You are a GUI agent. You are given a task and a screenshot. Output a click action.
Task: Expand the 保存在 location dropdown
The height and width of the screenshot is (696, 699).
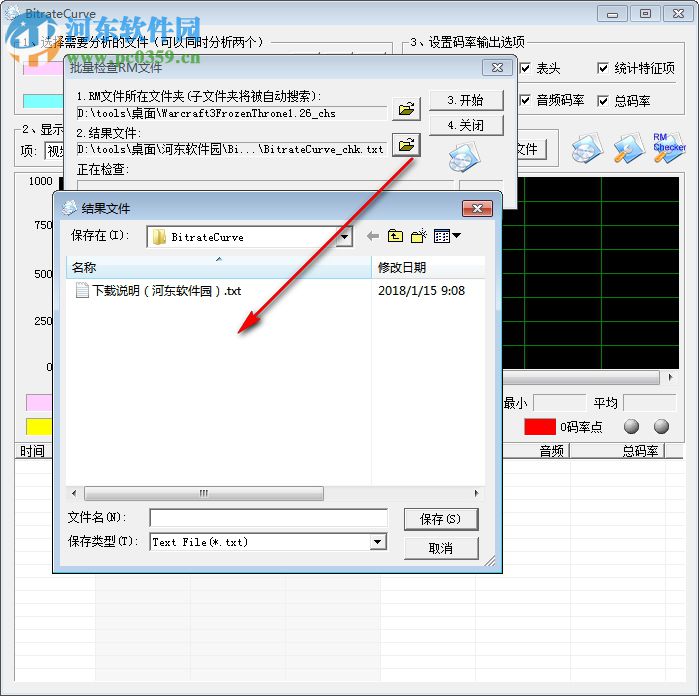[345, 237]
